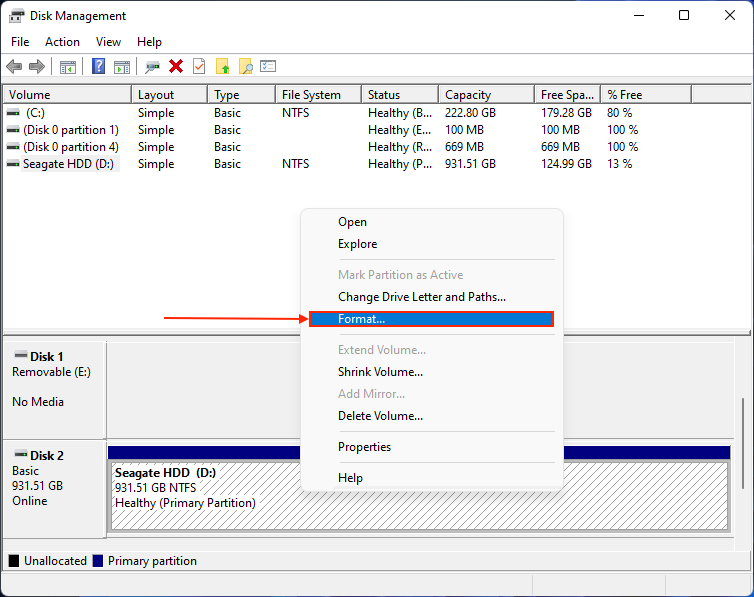Click the Back arrow toolbar icon
The height and width of the screenshot is (597, 754).
click(14, 66)
